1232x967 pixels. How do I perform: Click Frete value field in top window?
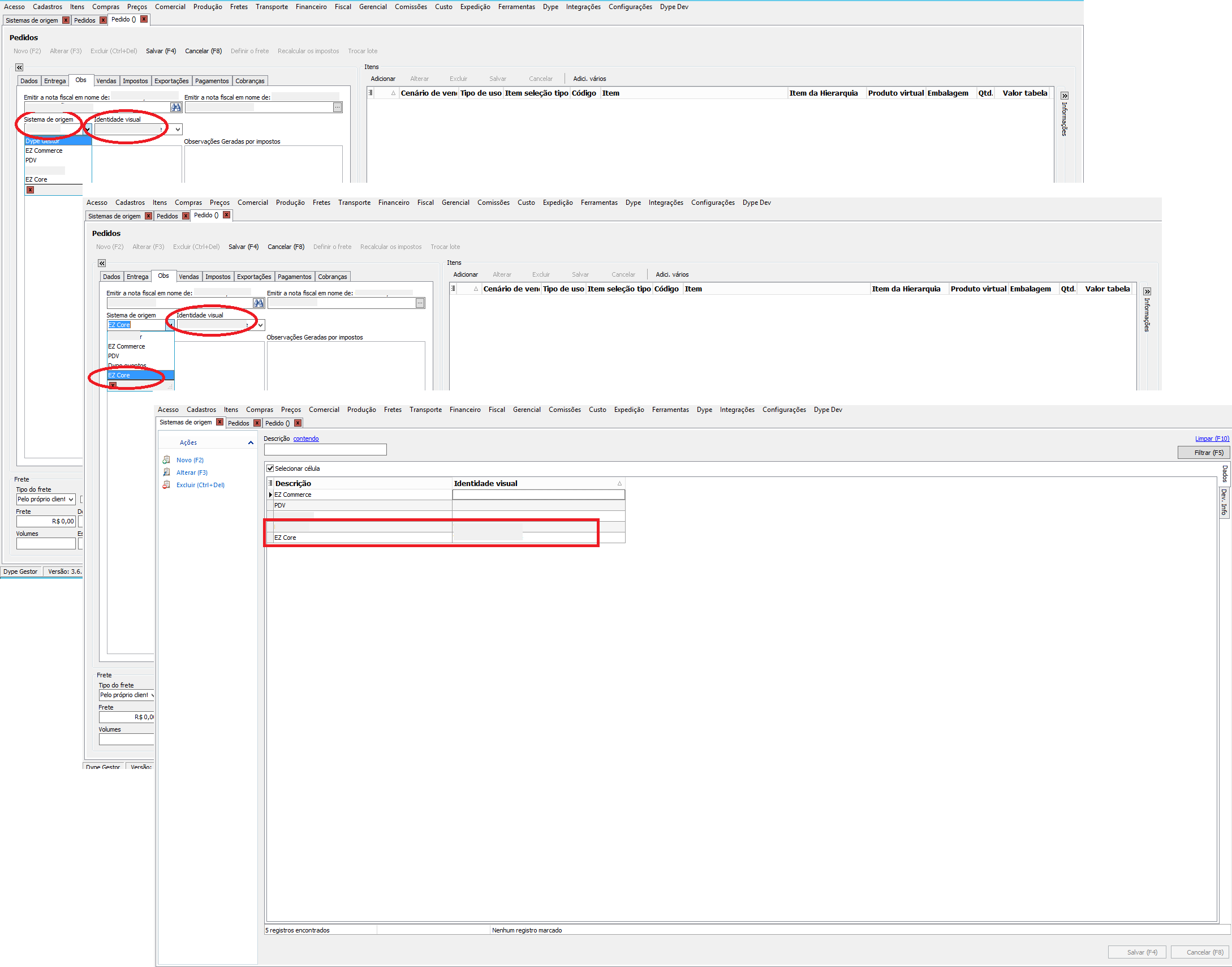[46, 522]
